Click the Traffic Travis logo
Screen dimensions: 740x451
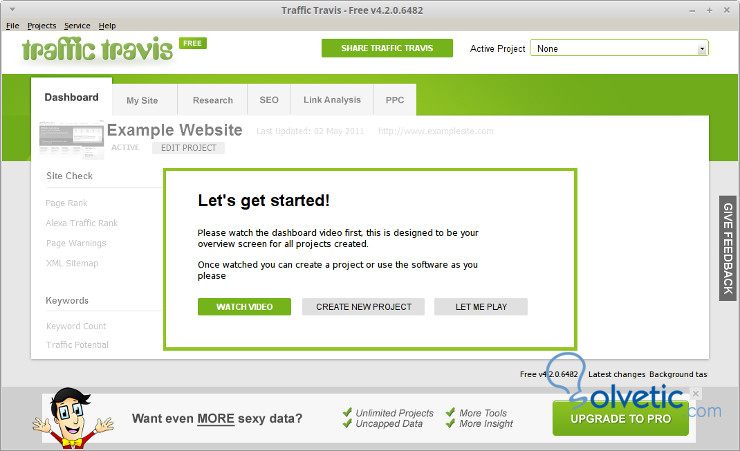click(98, 49)
